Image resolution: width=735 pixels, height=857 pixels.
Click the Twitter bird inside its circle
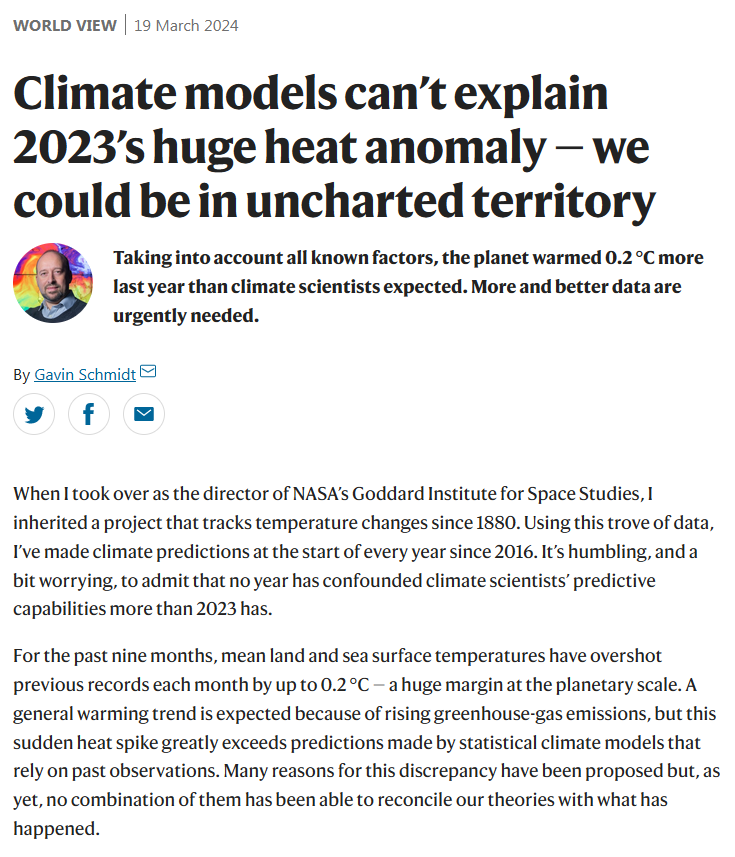[x=34, y=413]
